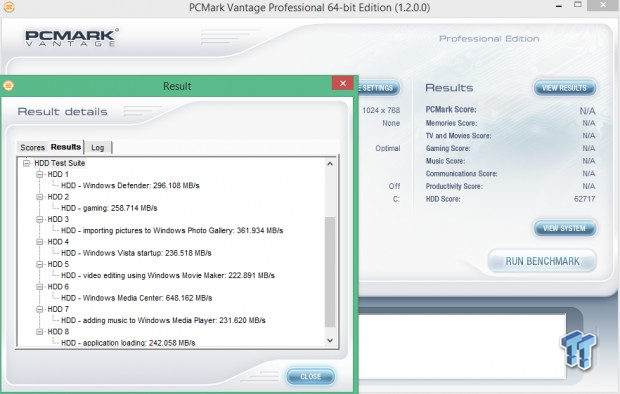Switch to the Scores tab
The width and height of the screenshot is (620, 394).
tap(32, 148)
